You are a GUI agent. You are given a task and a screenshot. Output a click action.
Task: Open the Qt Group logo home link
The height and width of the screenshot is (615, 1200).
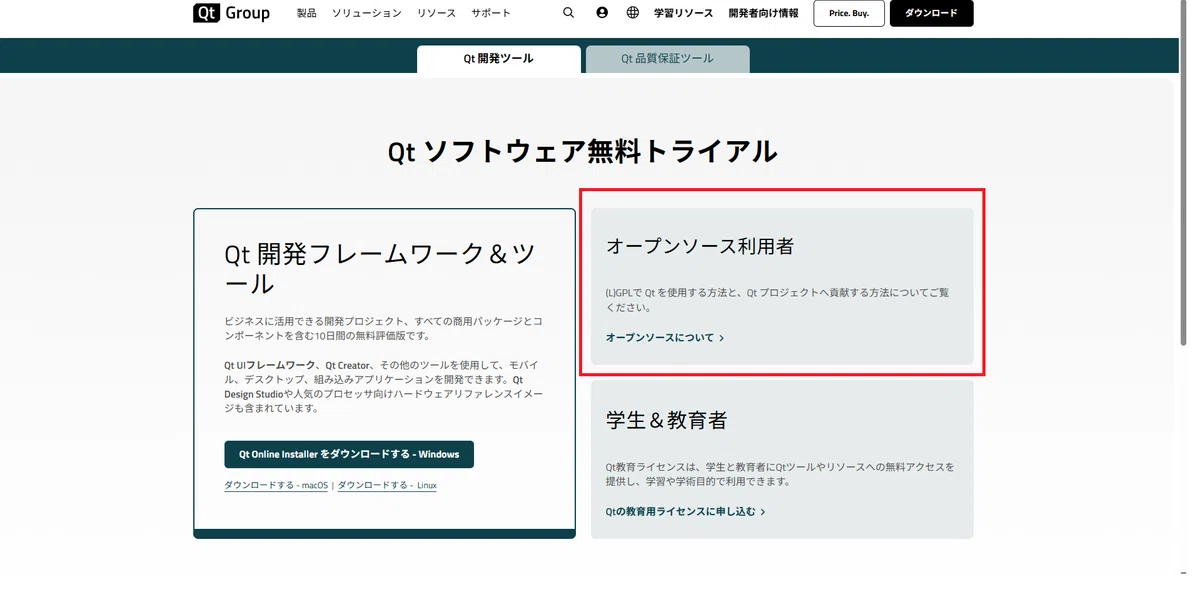point(231,13)
